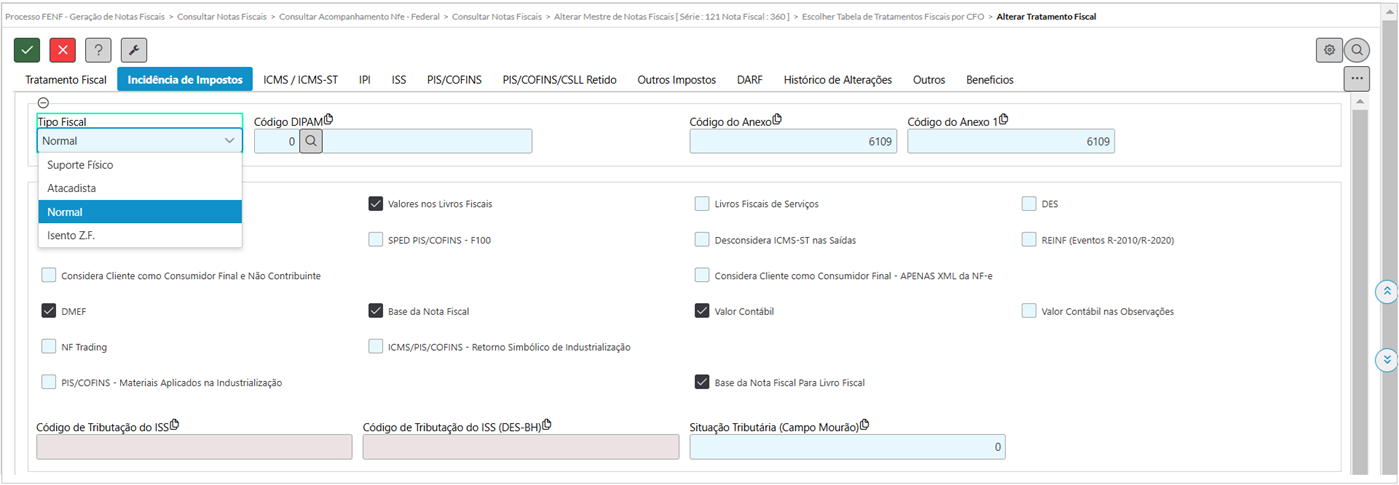Viewport: 1399px width, 485px height.
Task: Click the wrench tools icon
Action: coord(134,50)
